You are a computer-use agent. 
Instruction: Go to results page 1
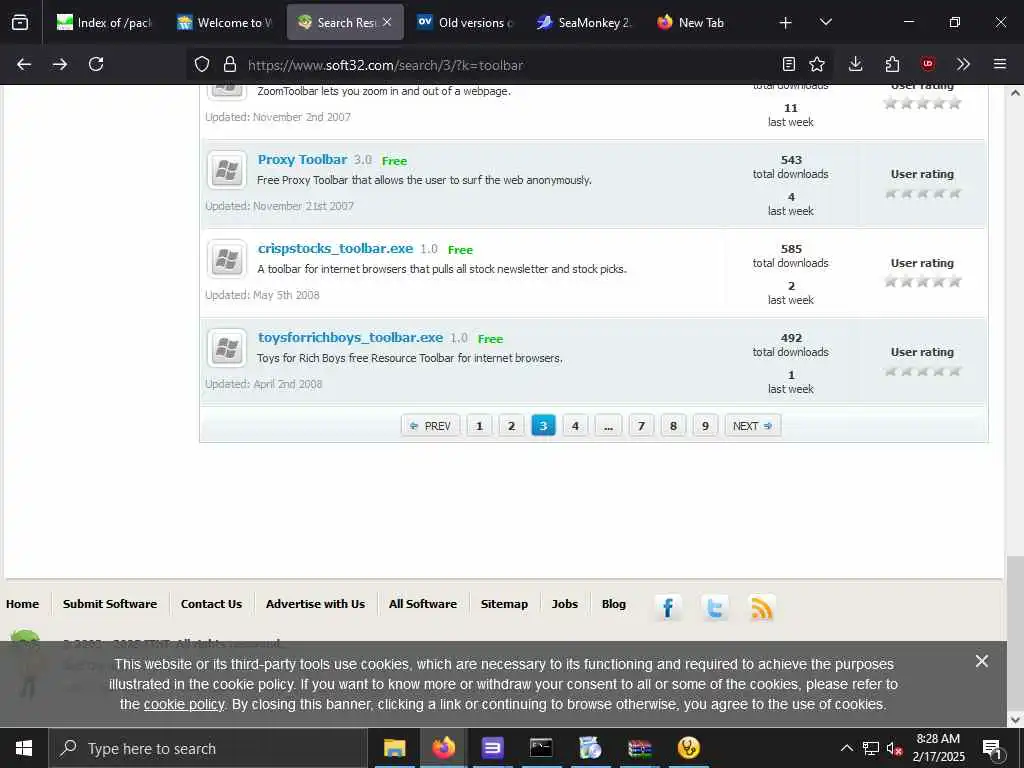(x=479, y=426)
